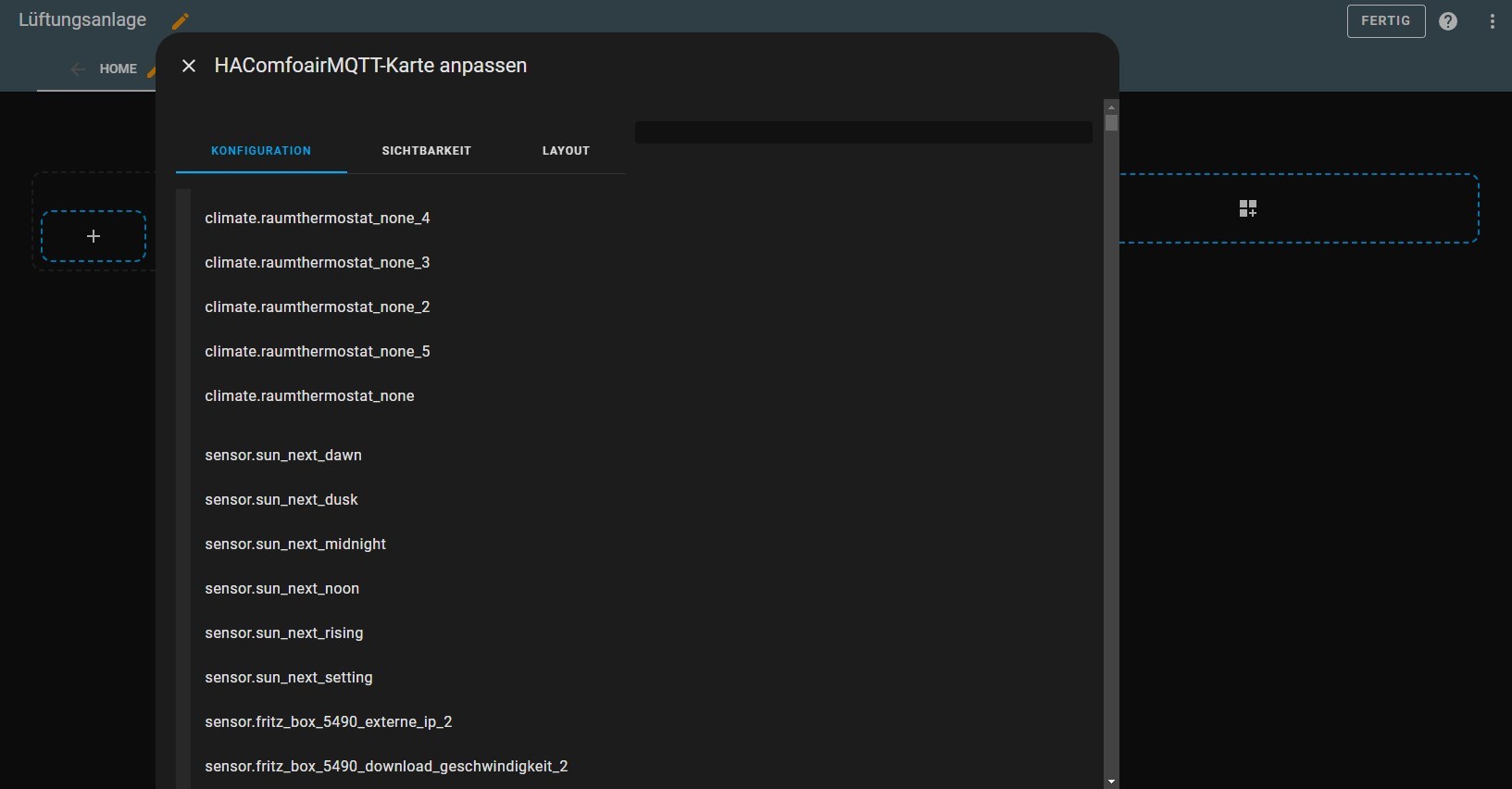Click the add section grid icon
1512x789 pixels.
point(1248,208)
